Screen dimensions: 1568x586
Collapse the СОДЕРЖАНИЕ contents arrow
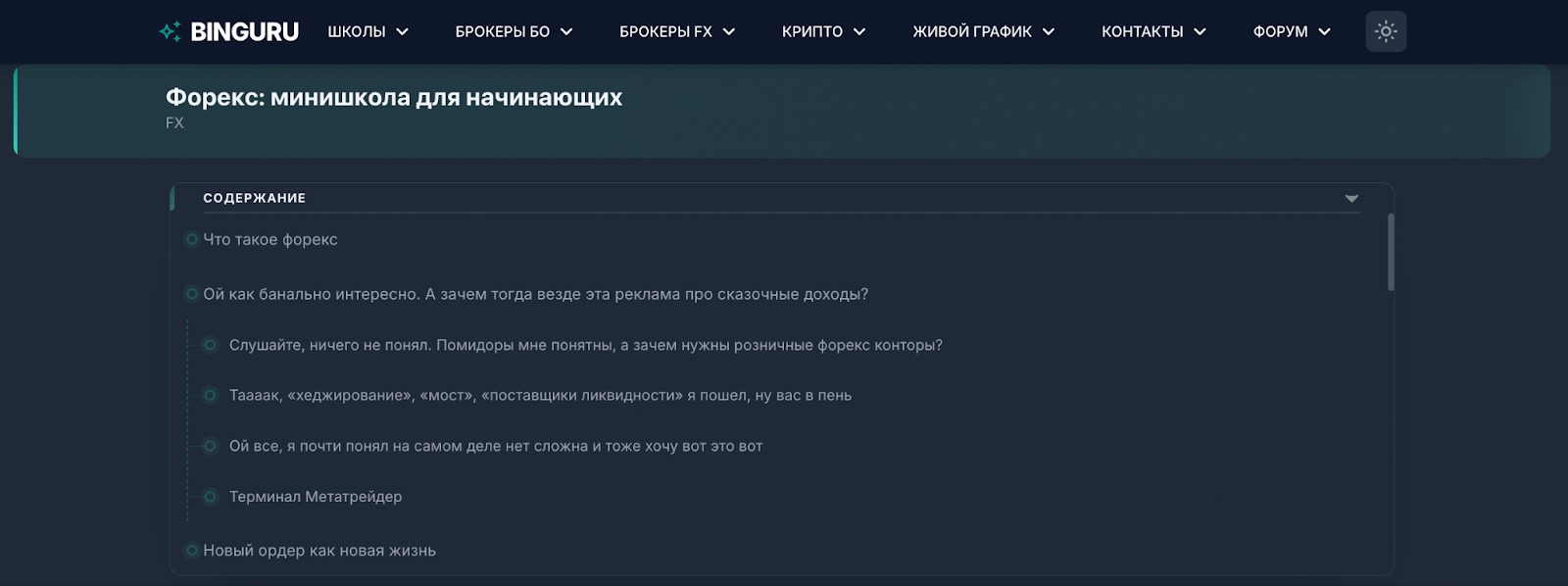(1351, 198)
